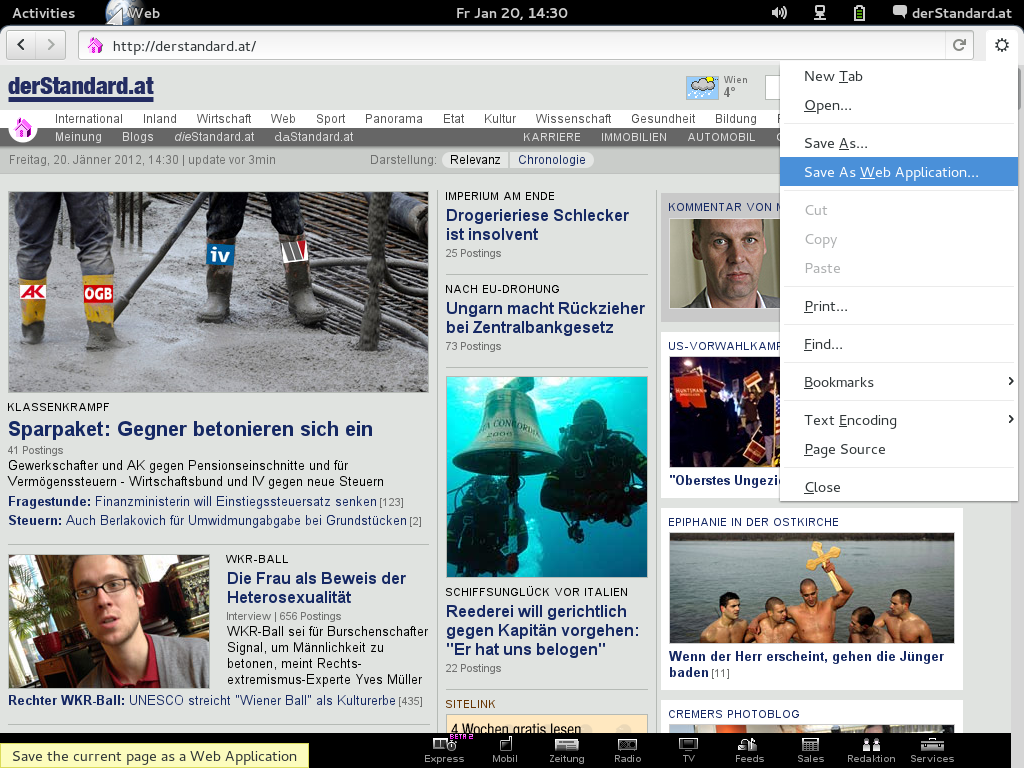Open the Activities overview
Image resolution: width=1024 pixels, height=768 pixels.
44,12
